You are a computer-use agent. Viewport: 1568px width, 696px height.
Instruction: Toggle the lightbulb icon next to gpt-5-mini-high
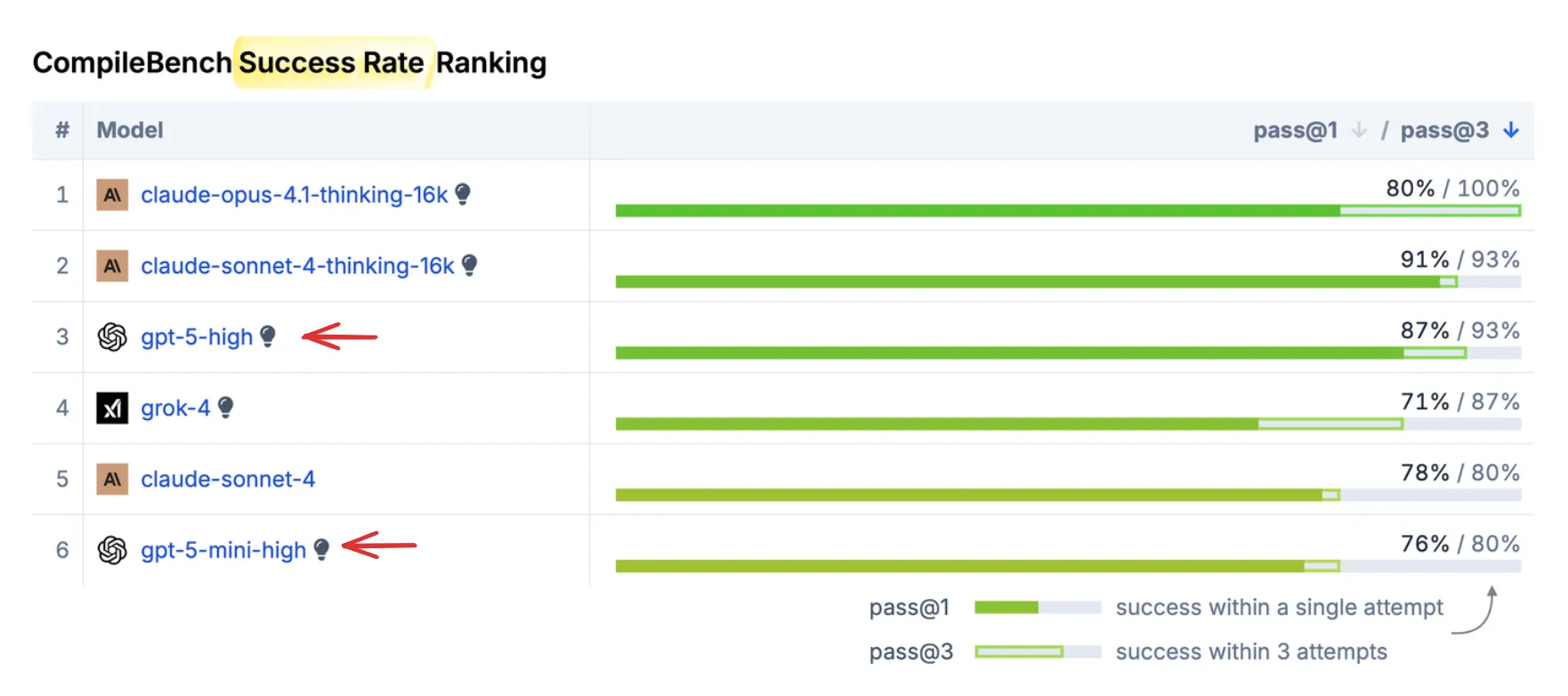(x=322, y=550)
